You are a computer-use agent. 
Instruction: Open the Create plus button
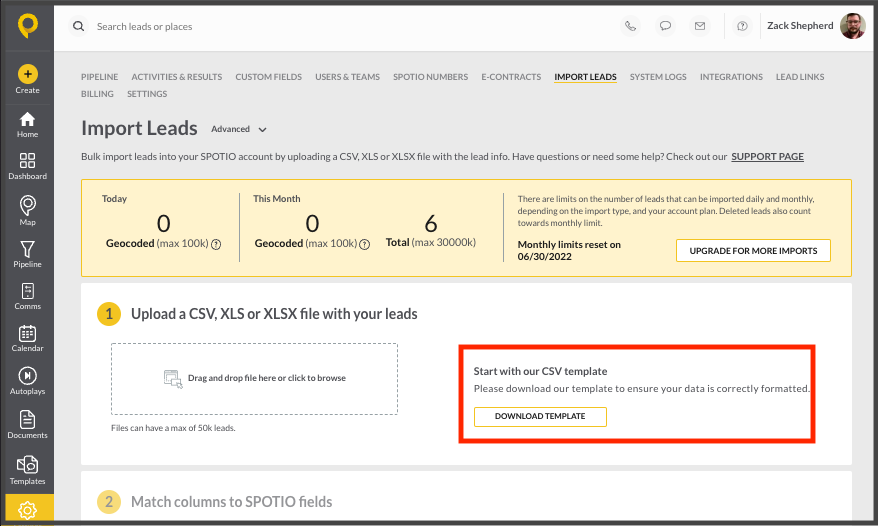27,74
